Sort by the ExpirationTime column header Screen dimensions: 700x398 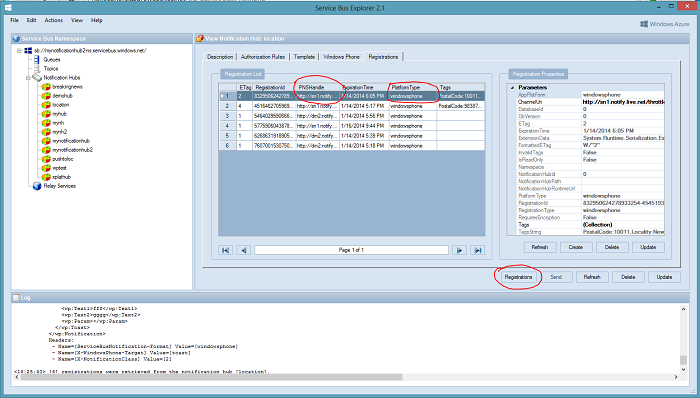pos(364,87)
